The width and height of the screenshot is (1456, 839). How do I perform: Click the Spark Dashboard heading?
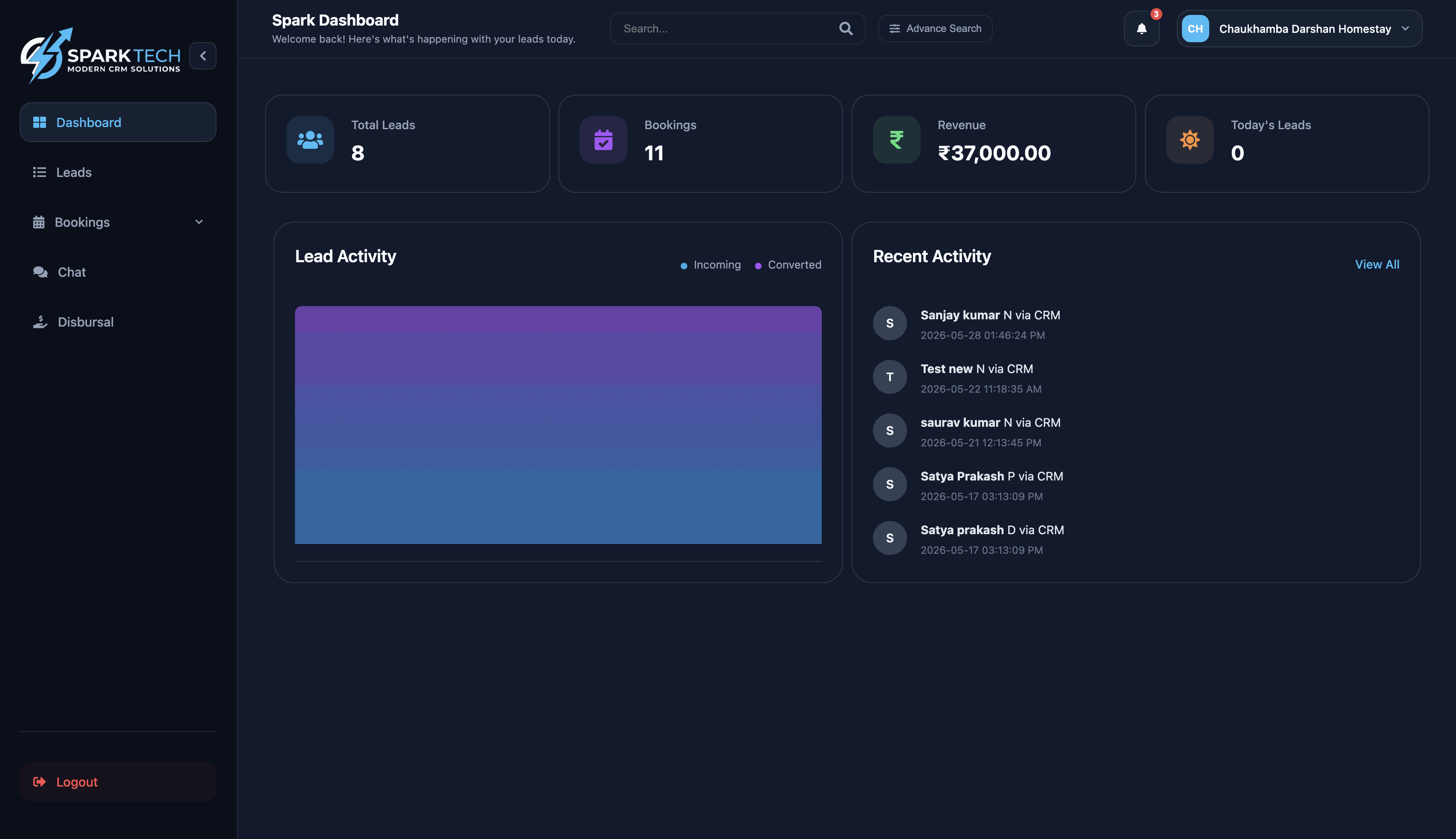click(x=335, y=20)
